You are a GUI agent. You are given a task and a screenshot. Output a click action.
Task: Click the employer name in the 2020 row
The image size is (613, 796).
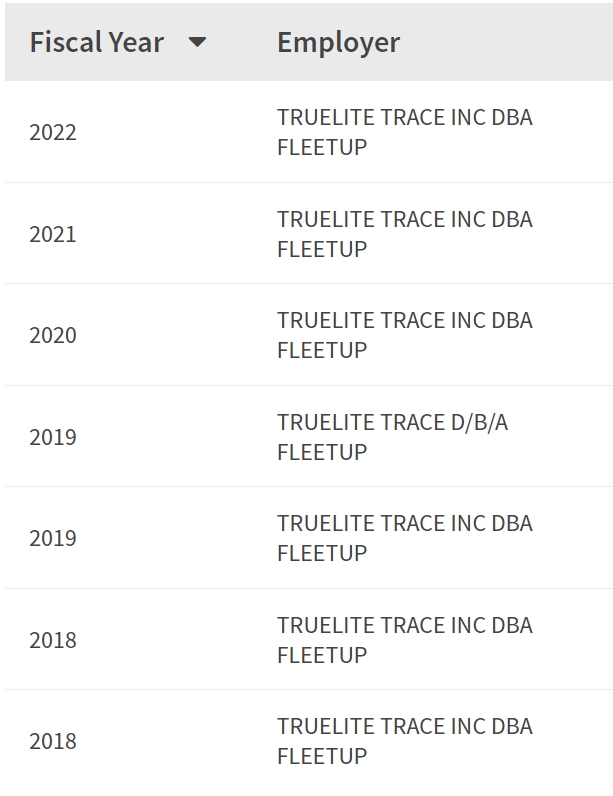pos(404,335)
